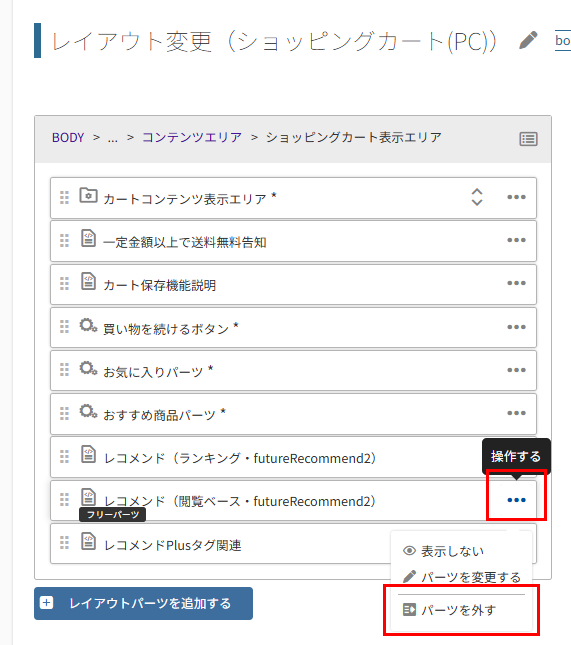571x645 pixels.
Task: Click gear icon of おすすめ商品パーツ
Action: tap(88, 411)
